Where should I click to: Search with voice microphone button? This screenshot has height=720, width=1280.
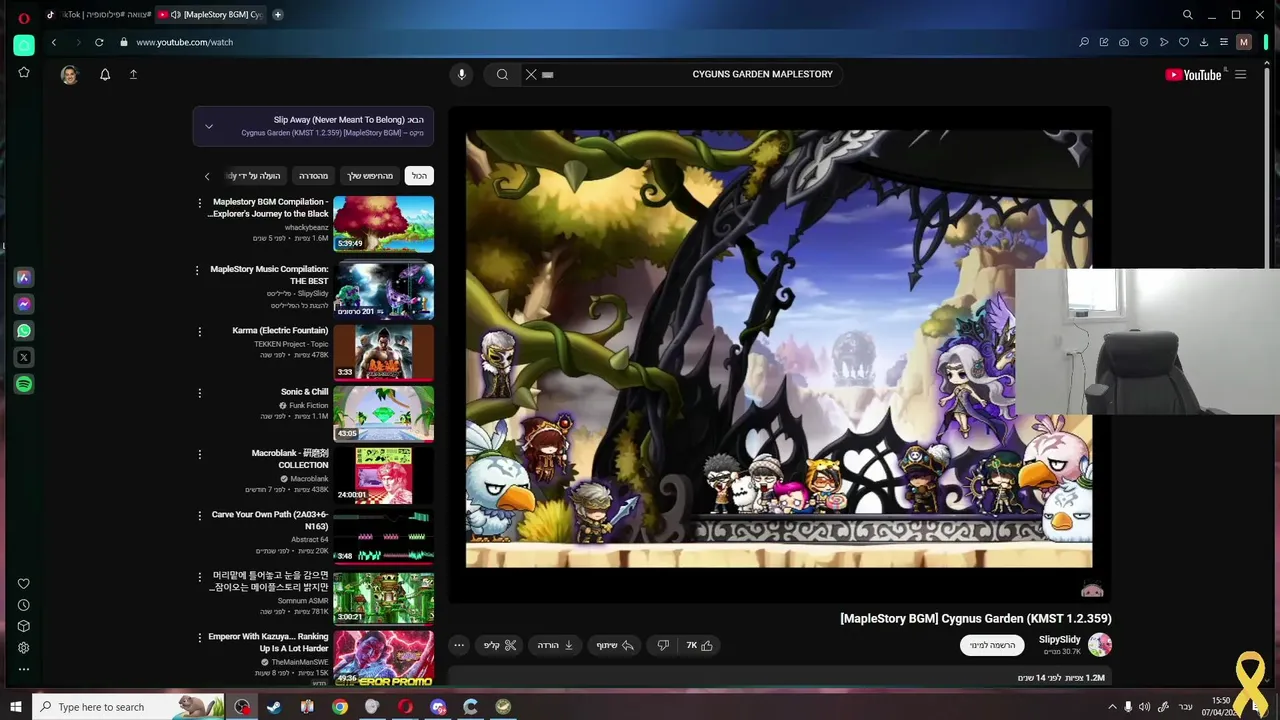coord(462,74)
